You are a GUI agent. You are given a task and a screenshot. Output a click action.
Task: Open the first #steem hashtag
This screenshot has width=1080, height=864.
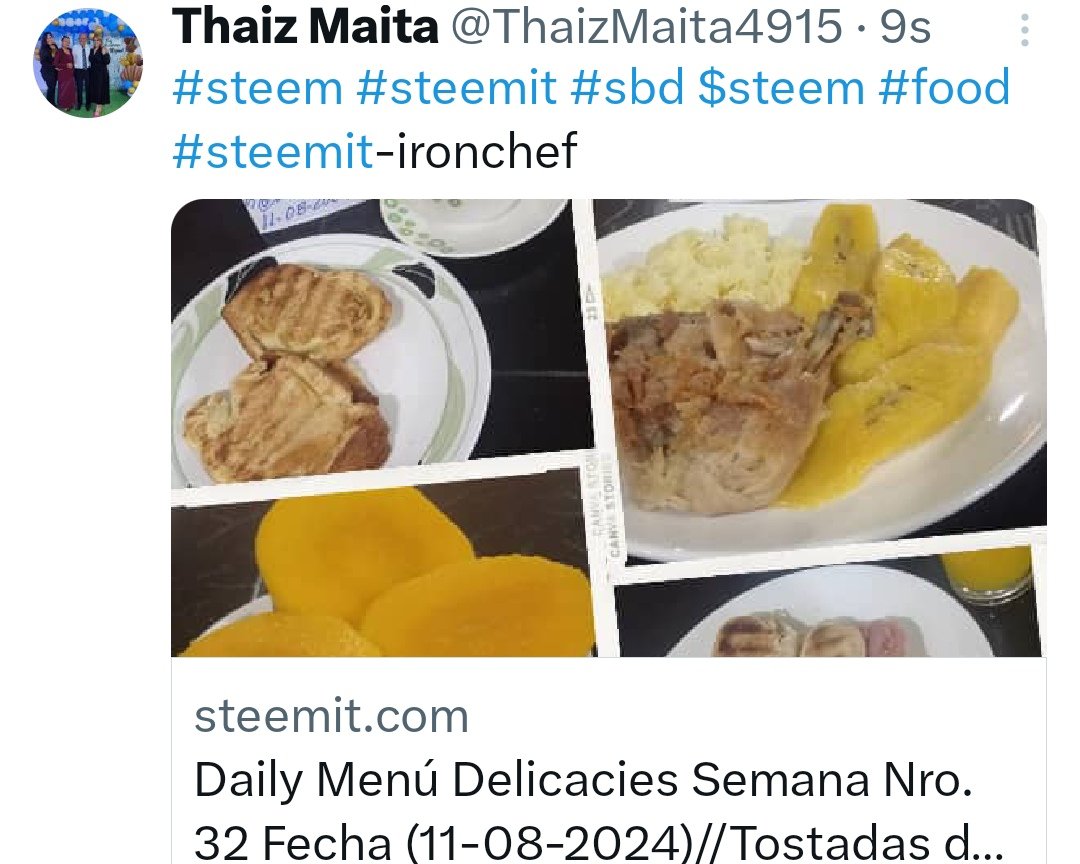(x=257, y=88)
